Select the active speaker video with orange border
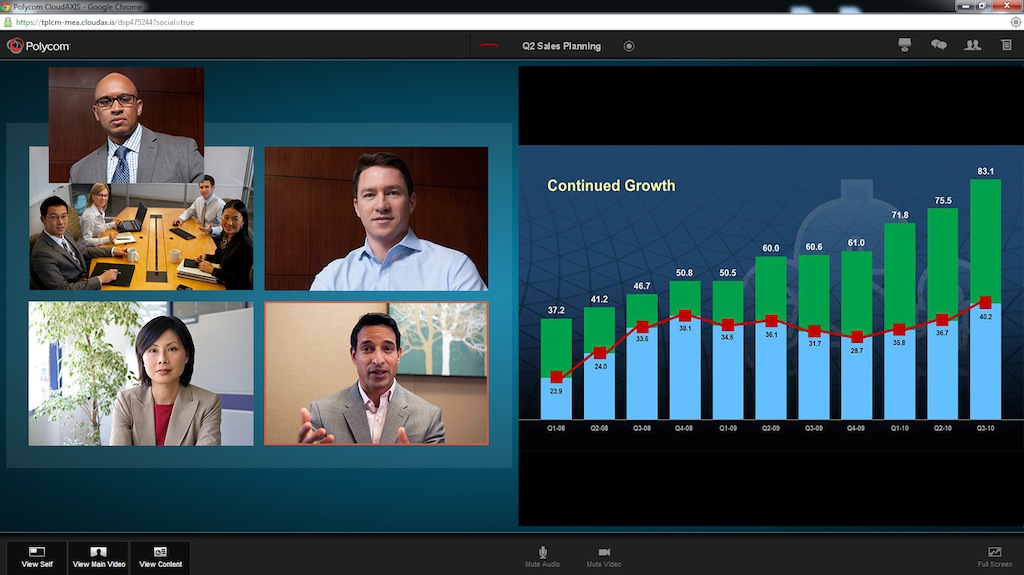 click(376, 373)
